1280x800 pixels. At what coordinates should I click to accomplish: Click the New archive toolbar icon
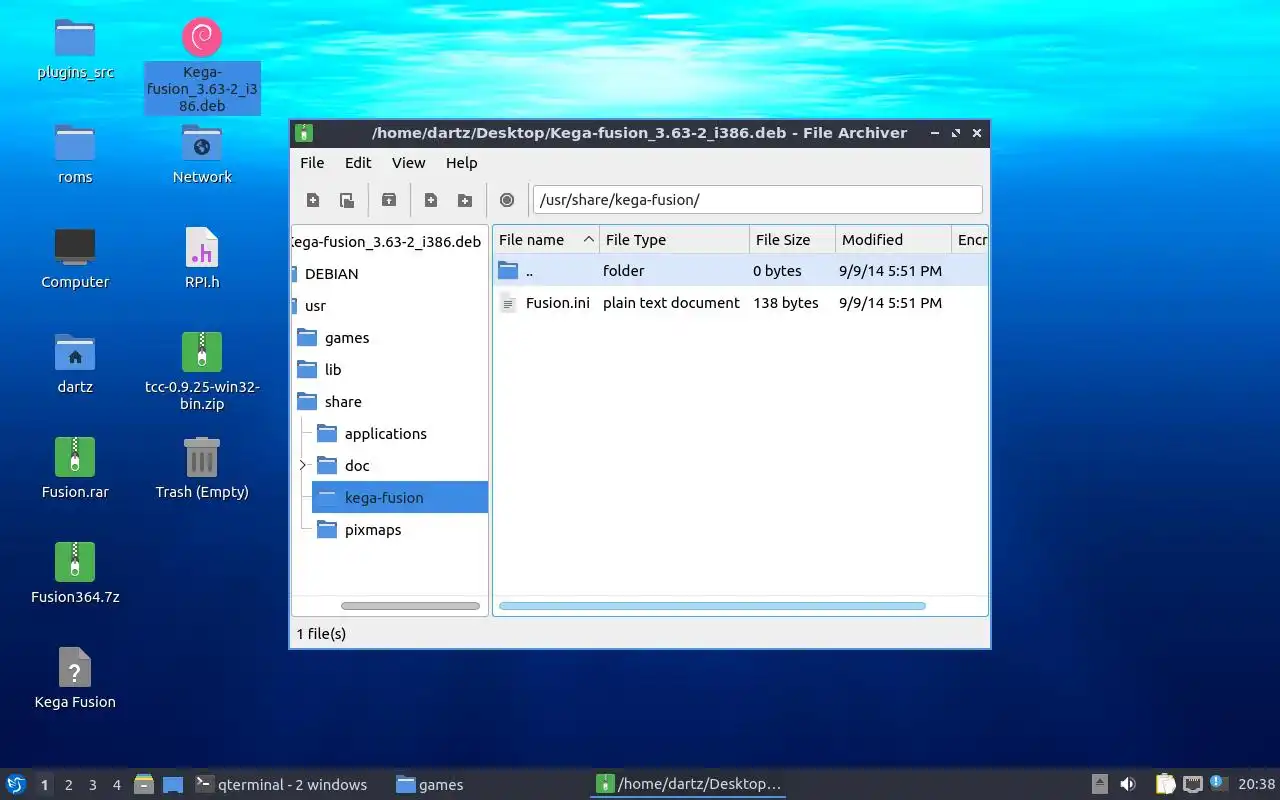point(313,200)
